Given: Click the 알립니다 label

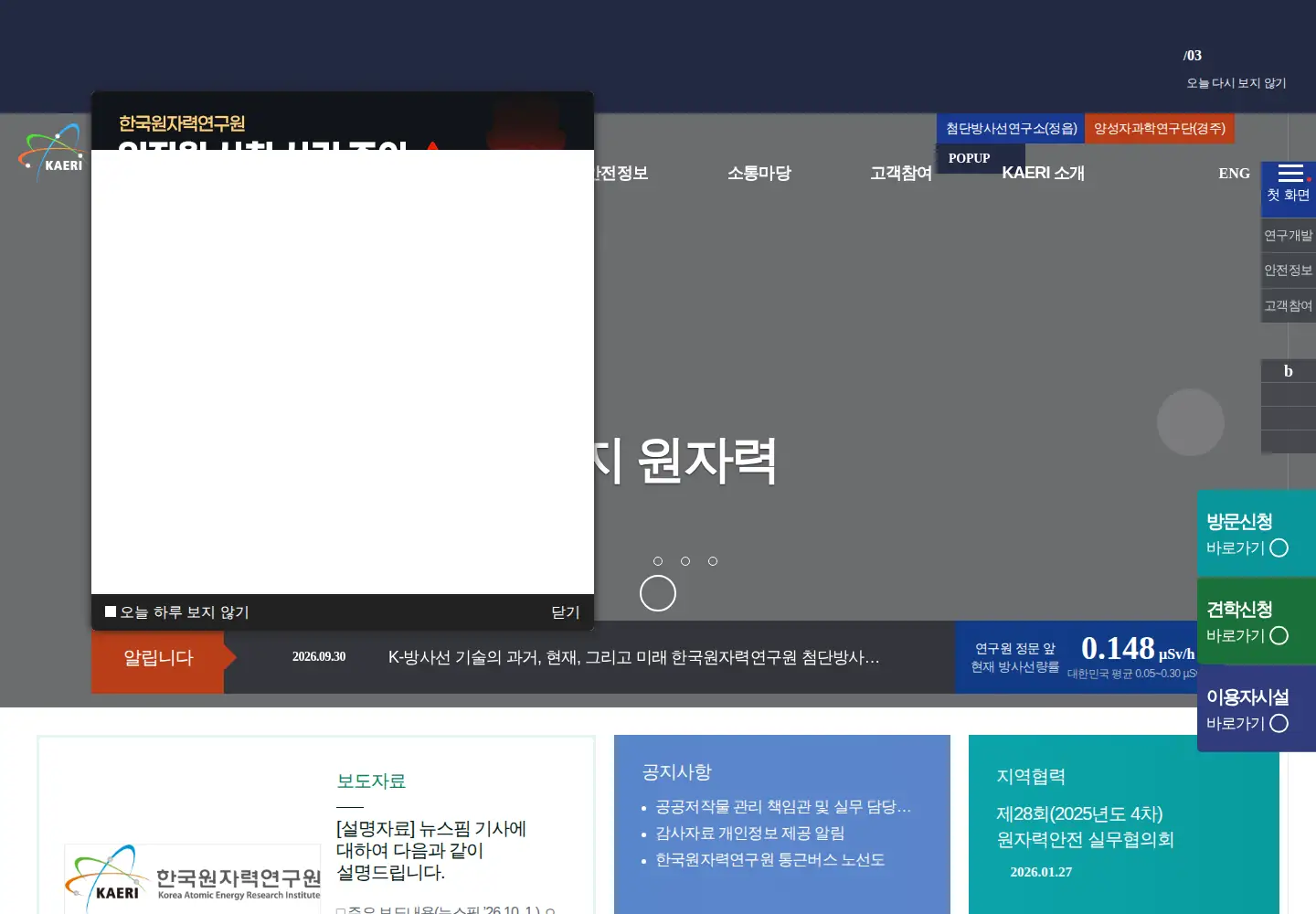Looking at the screenshot, I should point(158,657).
